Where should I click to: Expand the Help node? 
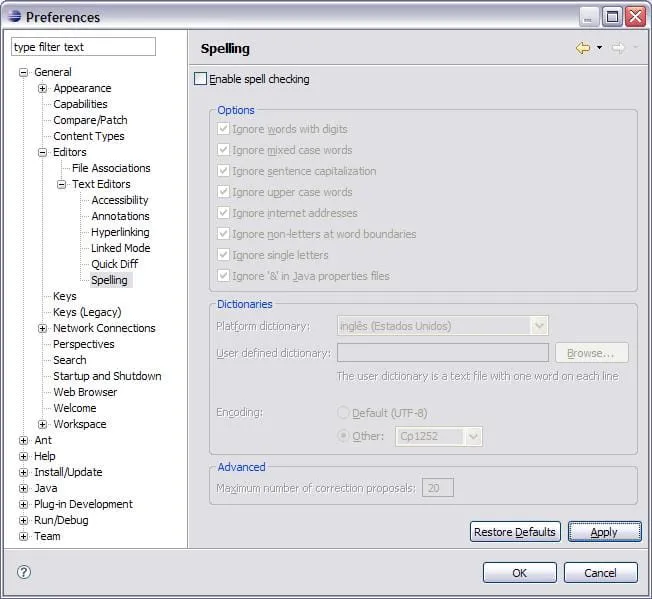point(24,456)
